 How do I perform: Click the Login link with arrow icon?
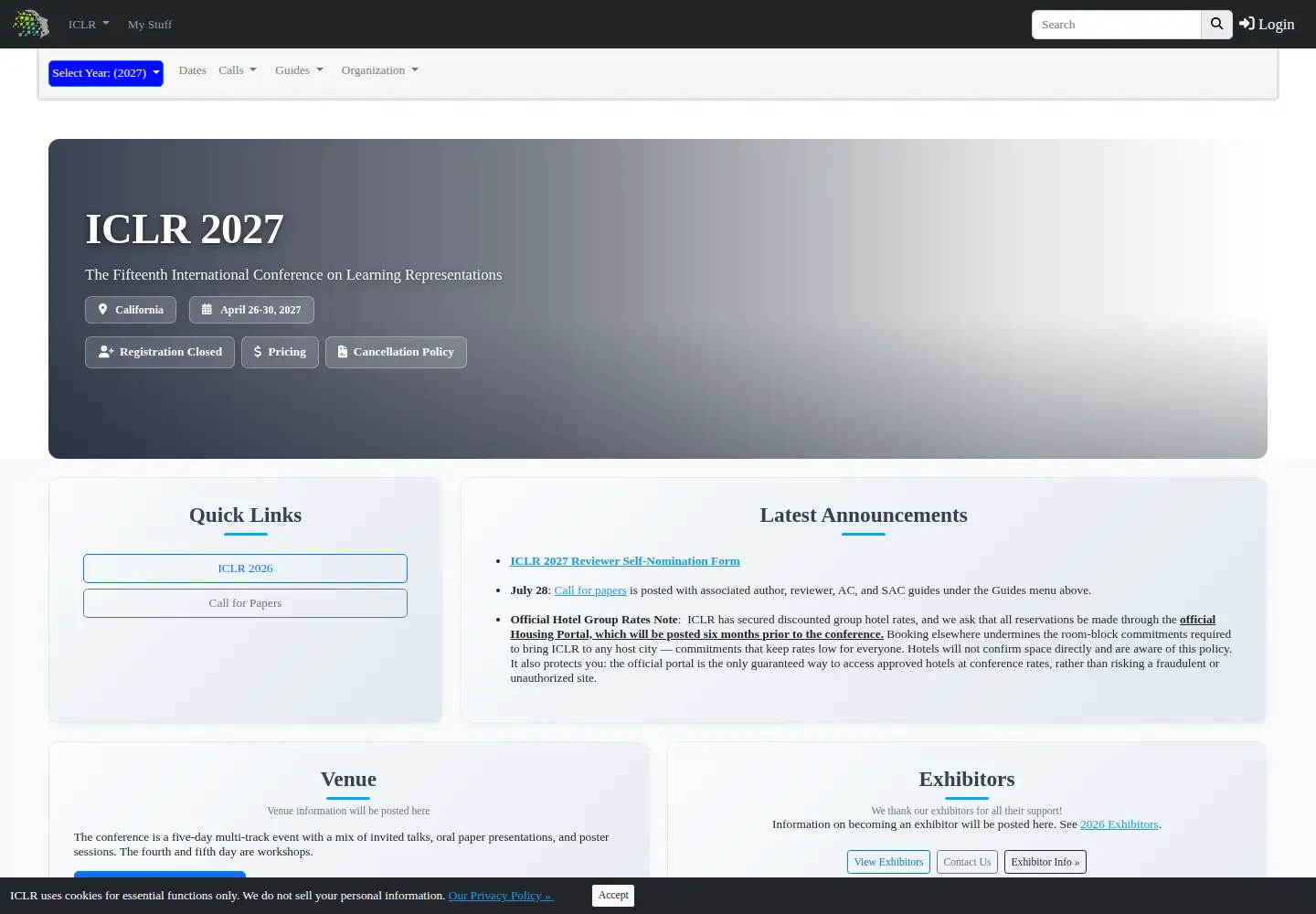pyautogui.click(x=1267, y=25)
